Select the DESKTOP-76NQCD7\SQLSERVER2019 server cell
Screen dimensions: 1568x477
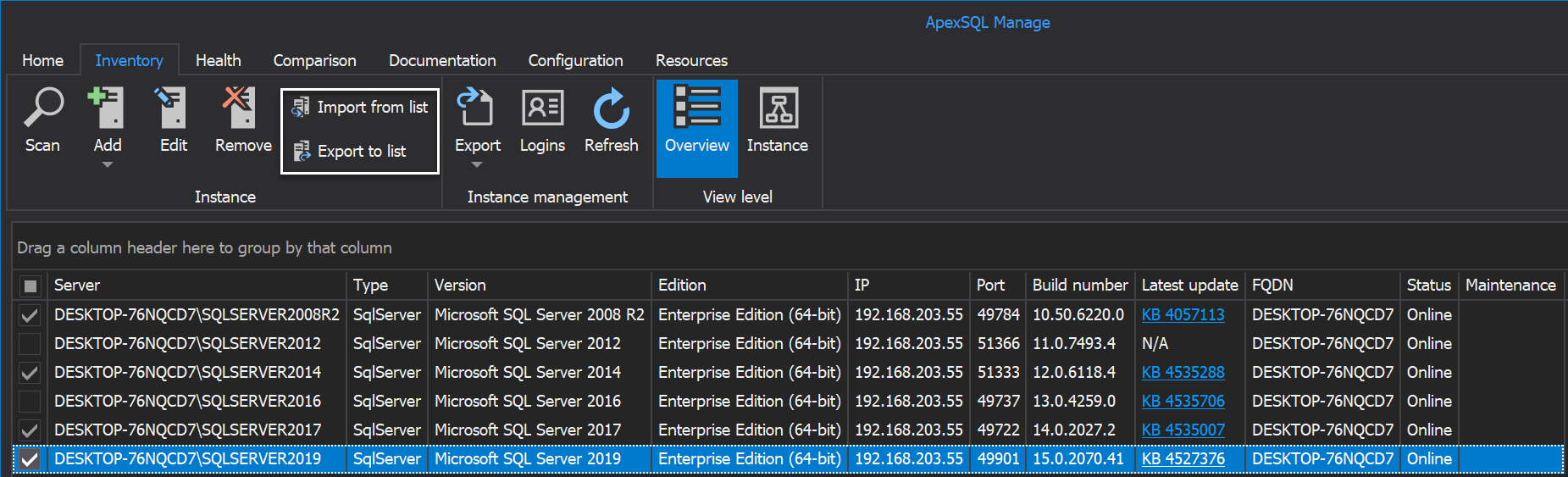[197, 458]
